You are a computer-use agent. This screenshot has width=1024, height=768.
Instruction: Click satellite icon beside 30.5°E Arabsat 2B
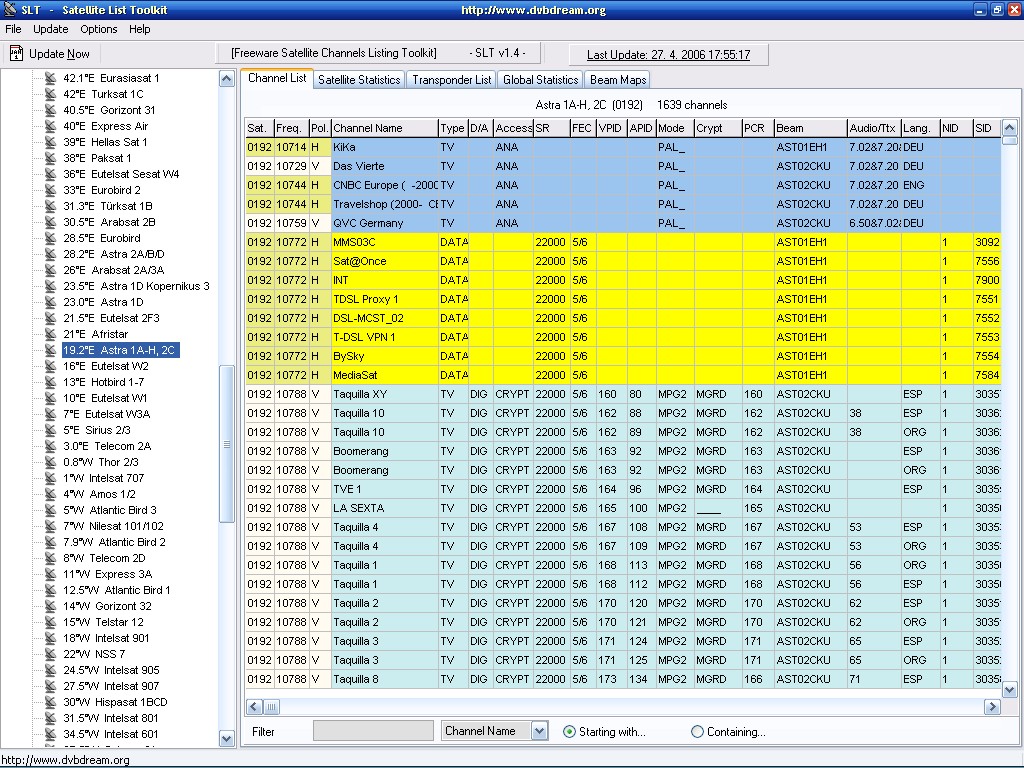click(50, 222)
